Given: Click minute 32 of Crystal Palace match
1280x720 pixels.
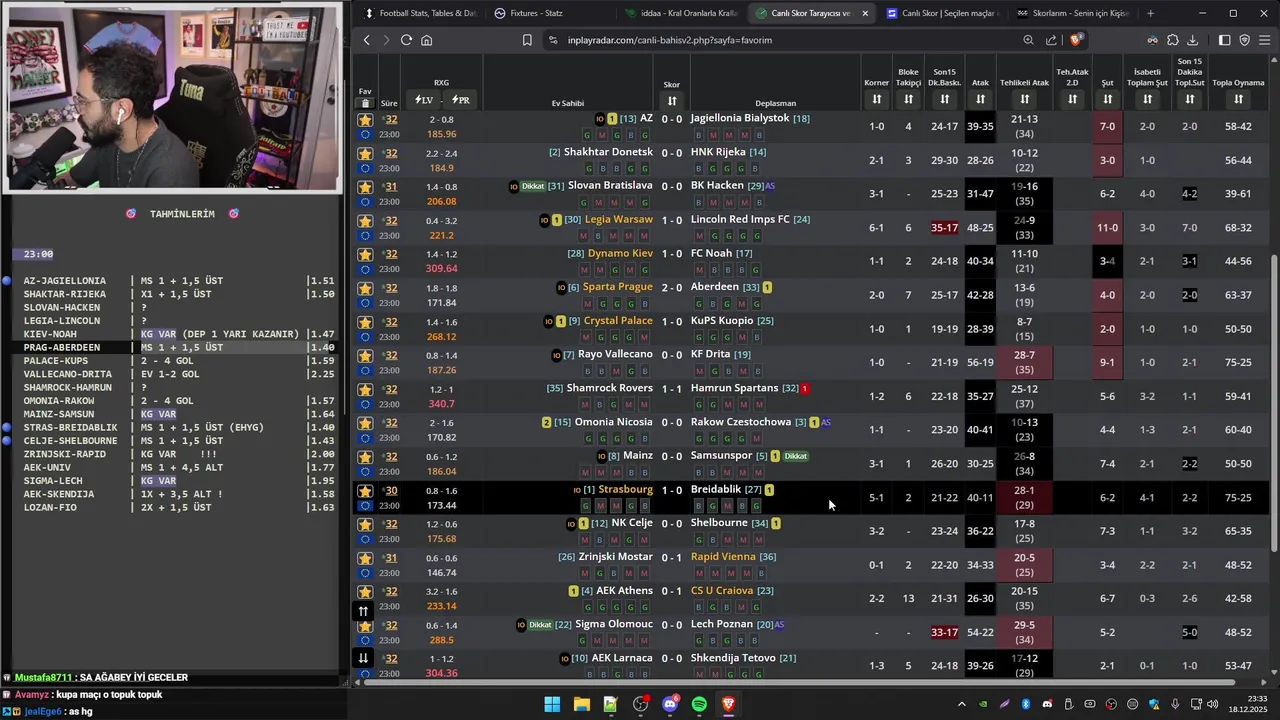Looking at the screenshot, I should point(391,322).
